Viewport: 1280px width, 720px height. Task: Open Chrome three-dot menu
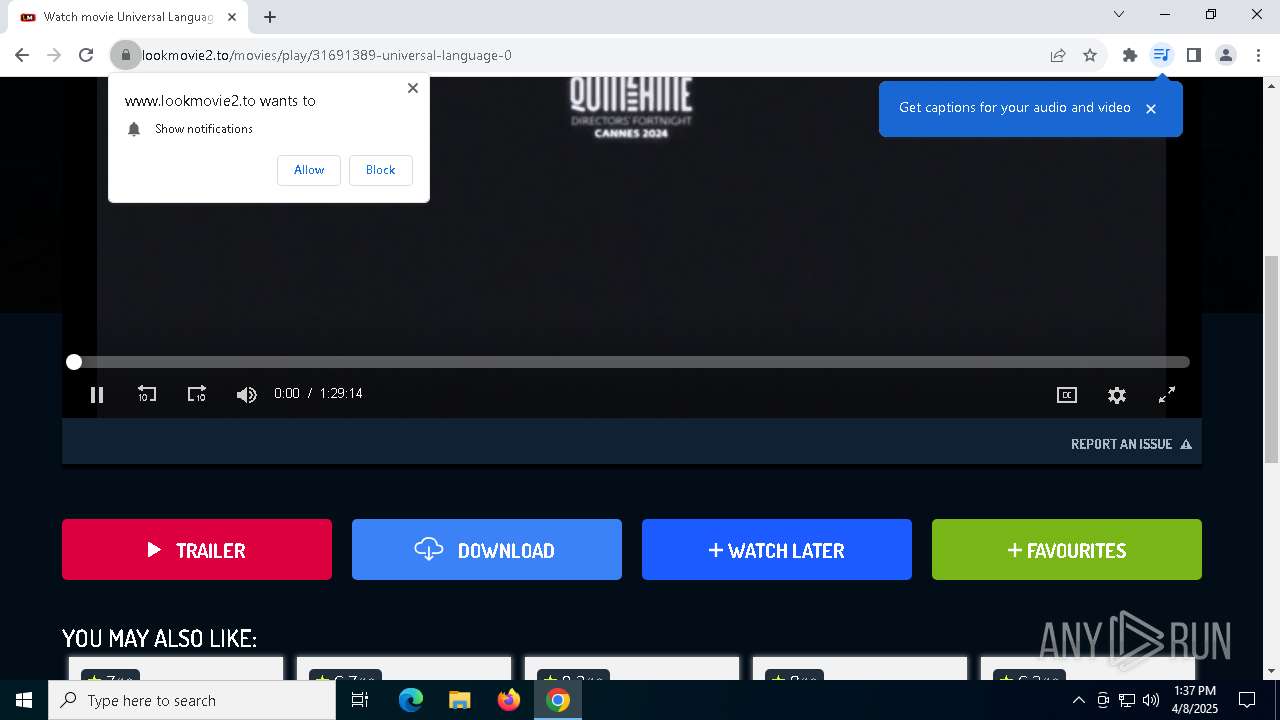point(1258,55)
